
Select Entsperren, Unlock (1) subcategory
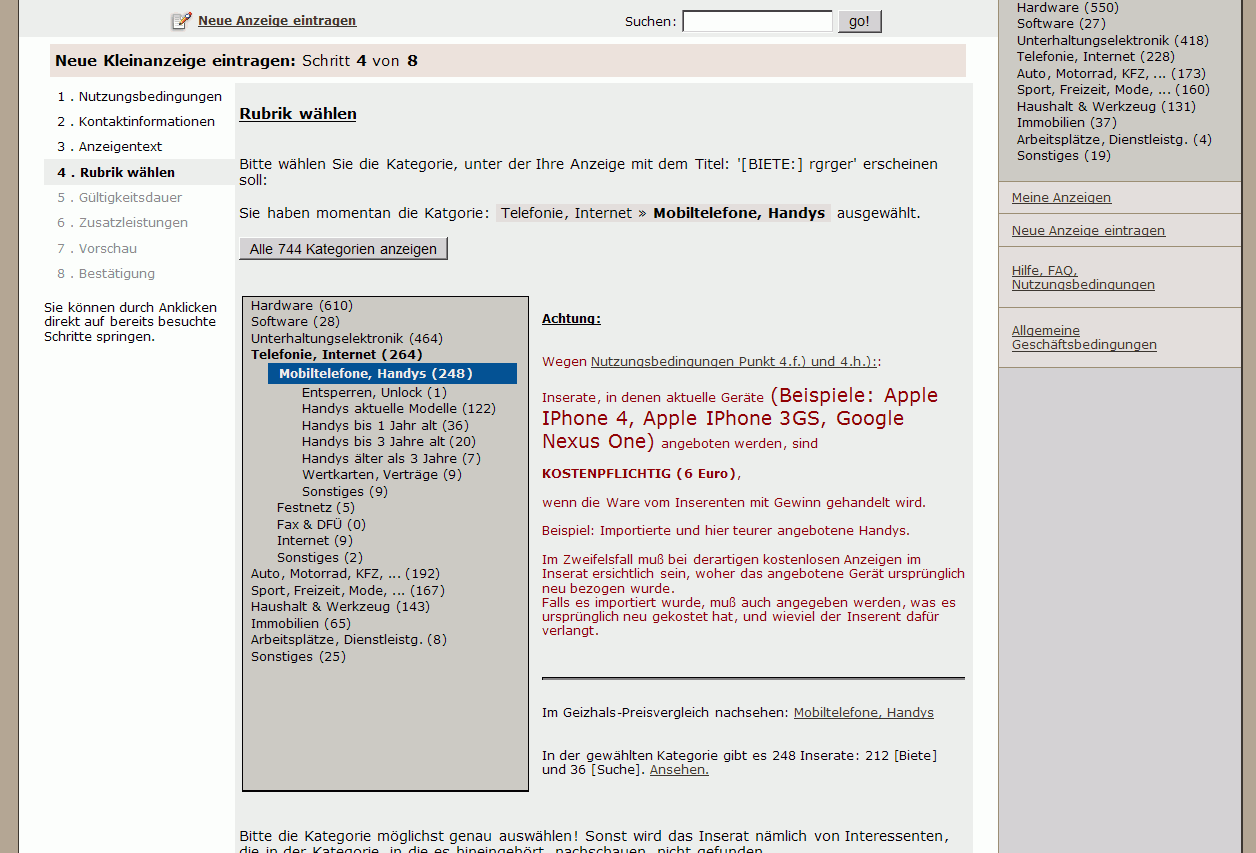[x=374, y=393]
